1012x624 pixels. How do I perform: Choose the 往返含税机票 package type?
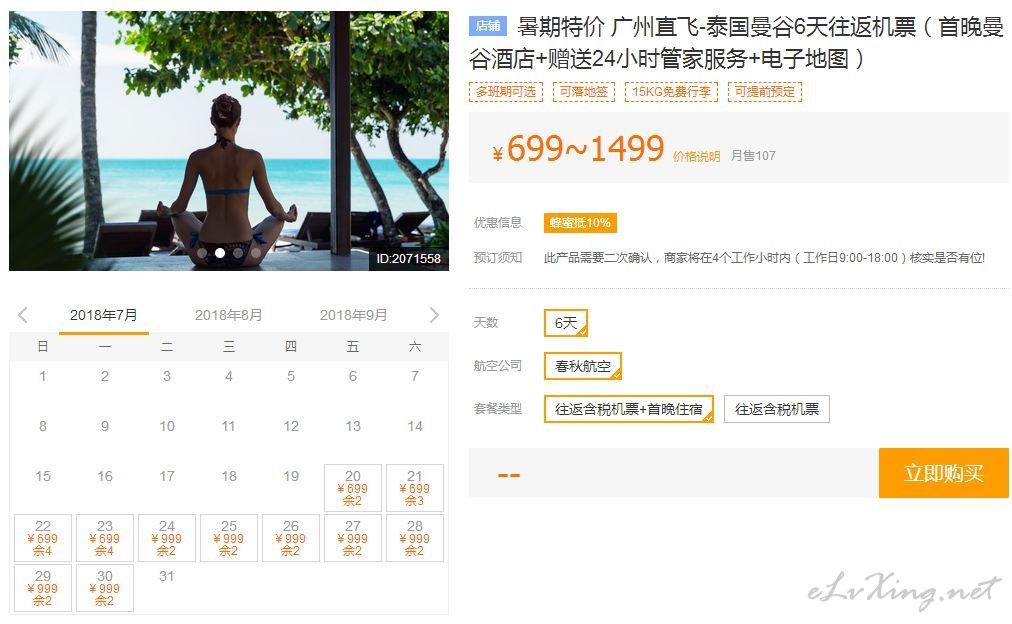coord(777,409)
